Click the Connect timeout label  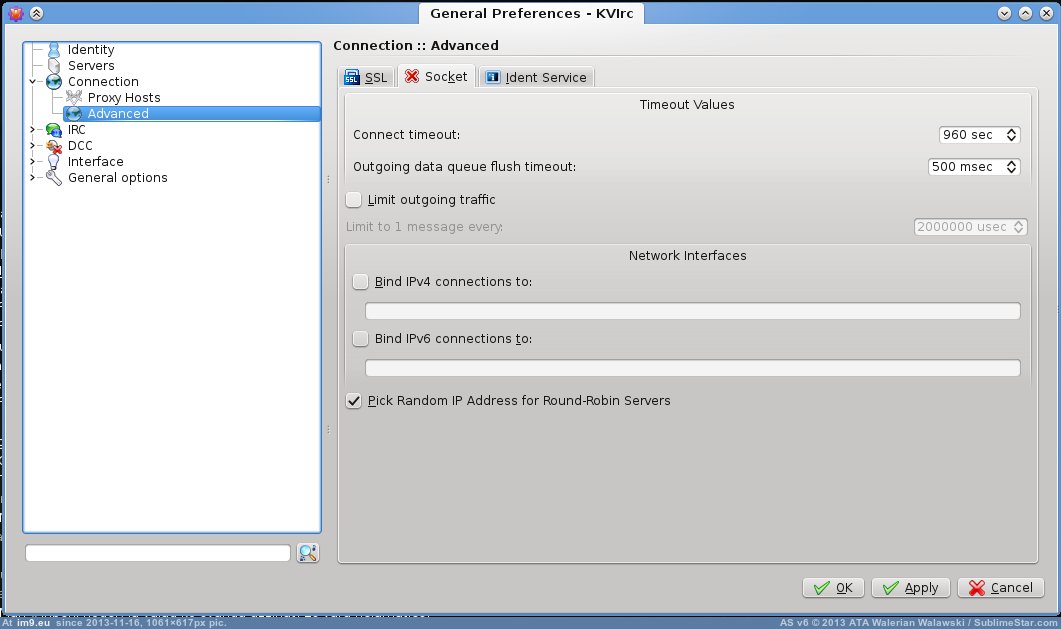(x=406, y=135)
